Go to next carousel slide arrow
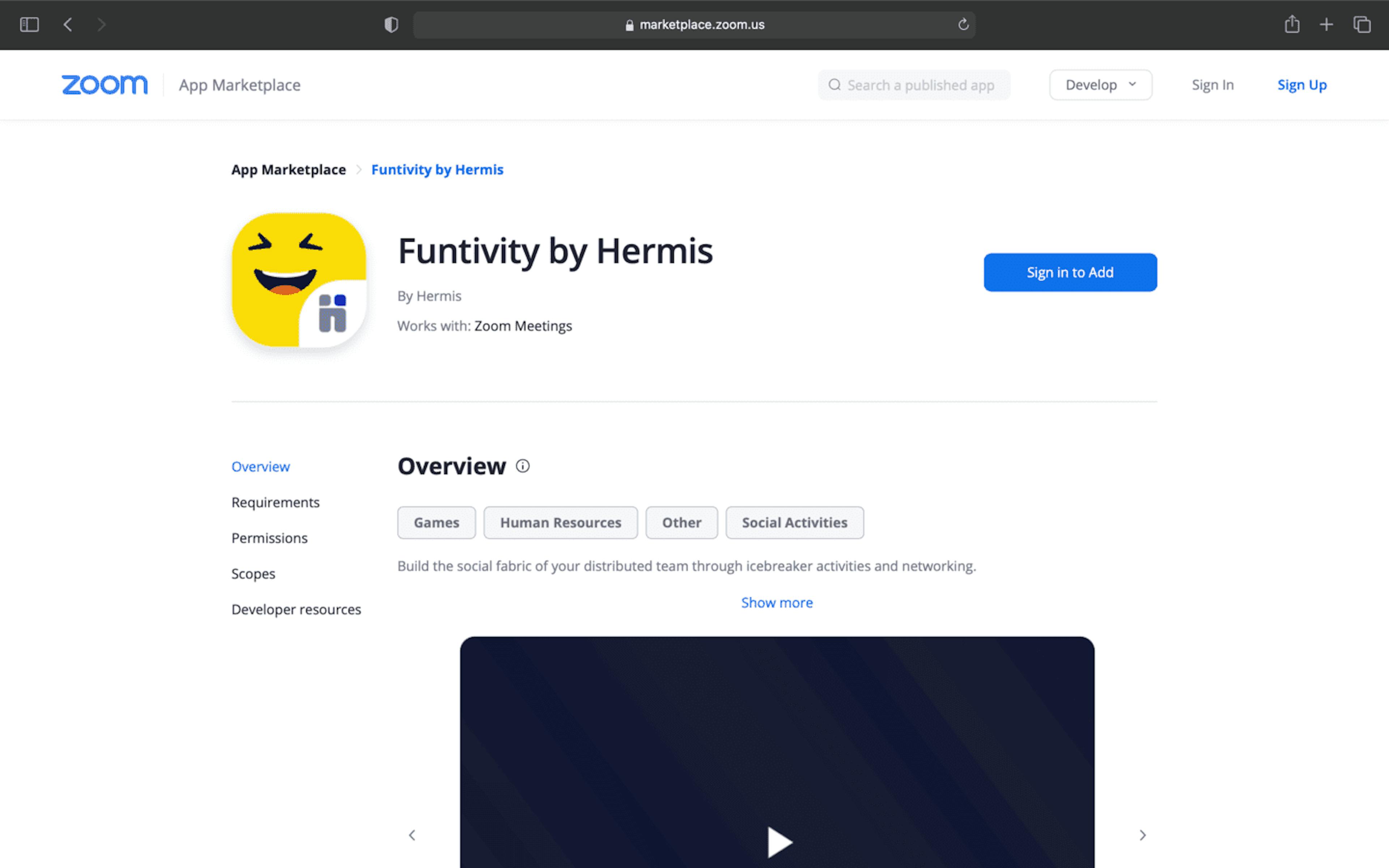The height and width of the screenshot is (868, 1389). click(x=1142, y=835)
